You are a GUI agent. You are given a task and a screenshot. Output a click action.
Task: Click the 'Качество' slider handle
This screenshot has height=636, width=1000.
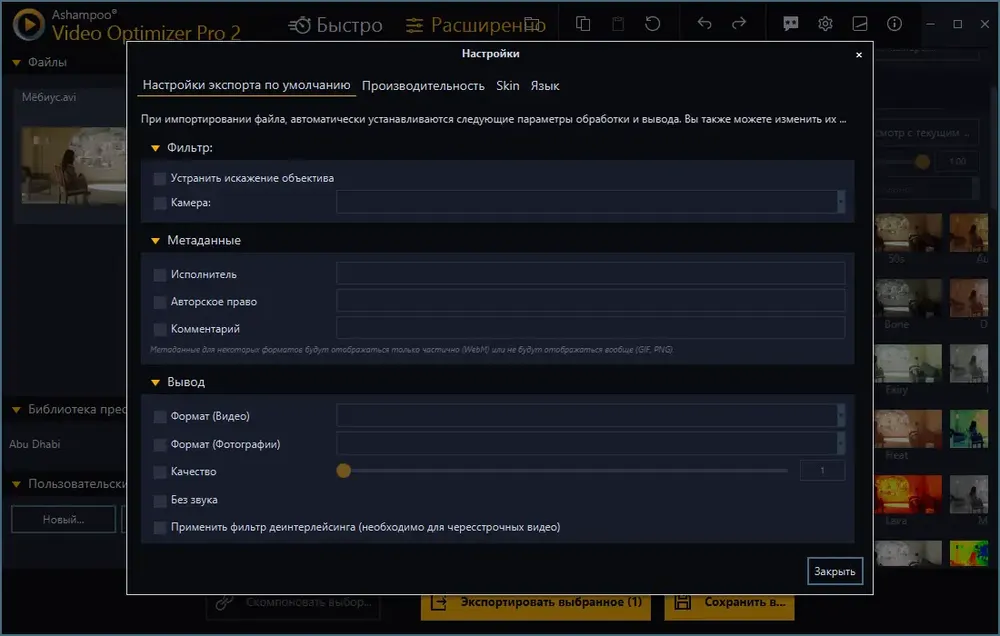(x=344, y=471)
